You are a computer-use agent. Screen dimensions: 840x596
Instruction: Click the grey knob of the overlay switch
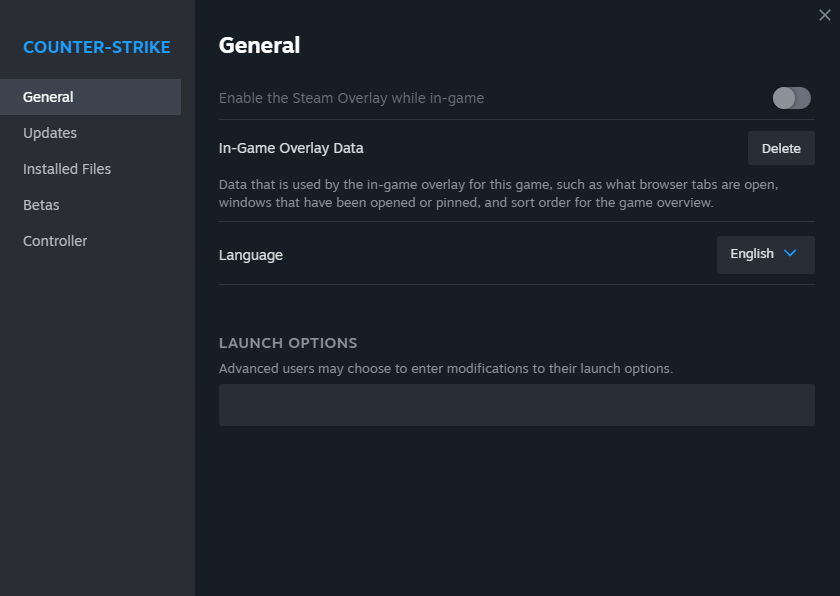pyautogui.click(x=785, y=98)
